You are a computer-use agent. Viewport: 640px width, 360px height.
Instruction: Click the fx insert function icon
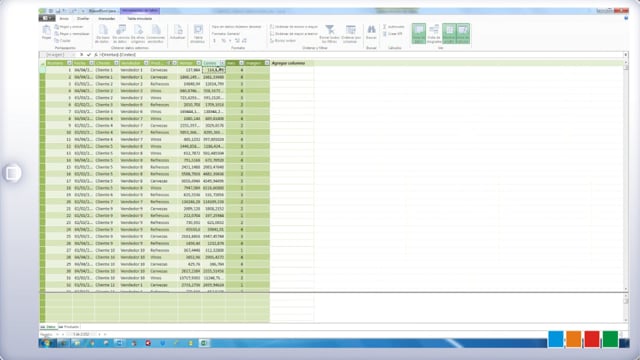(x=96, y=55)
